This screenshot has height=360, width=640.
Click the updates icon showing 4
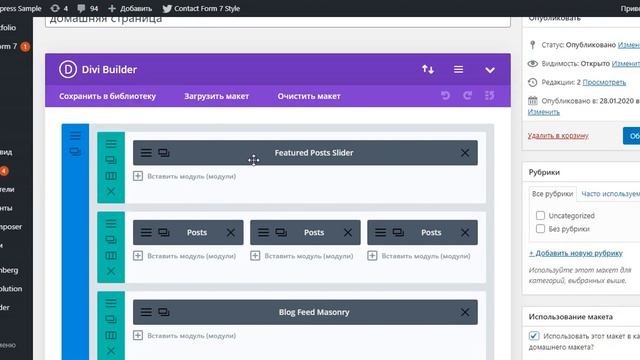[59, 8]
